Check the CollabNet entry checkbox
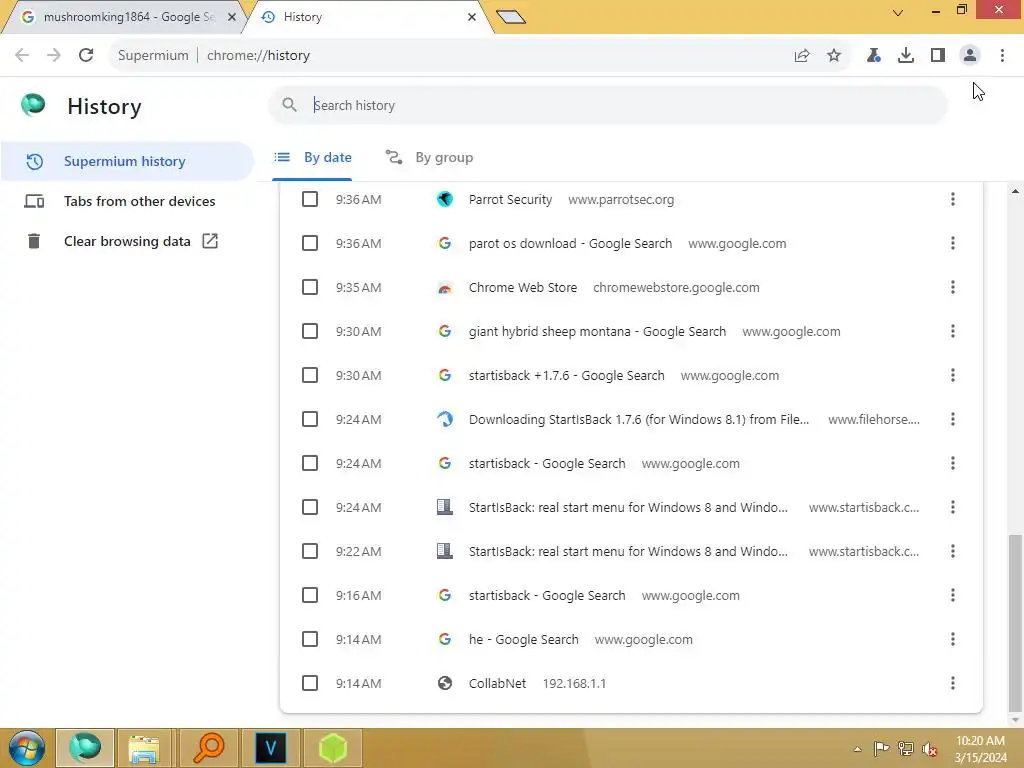1024x768 pixels. (x=310, y=683)
